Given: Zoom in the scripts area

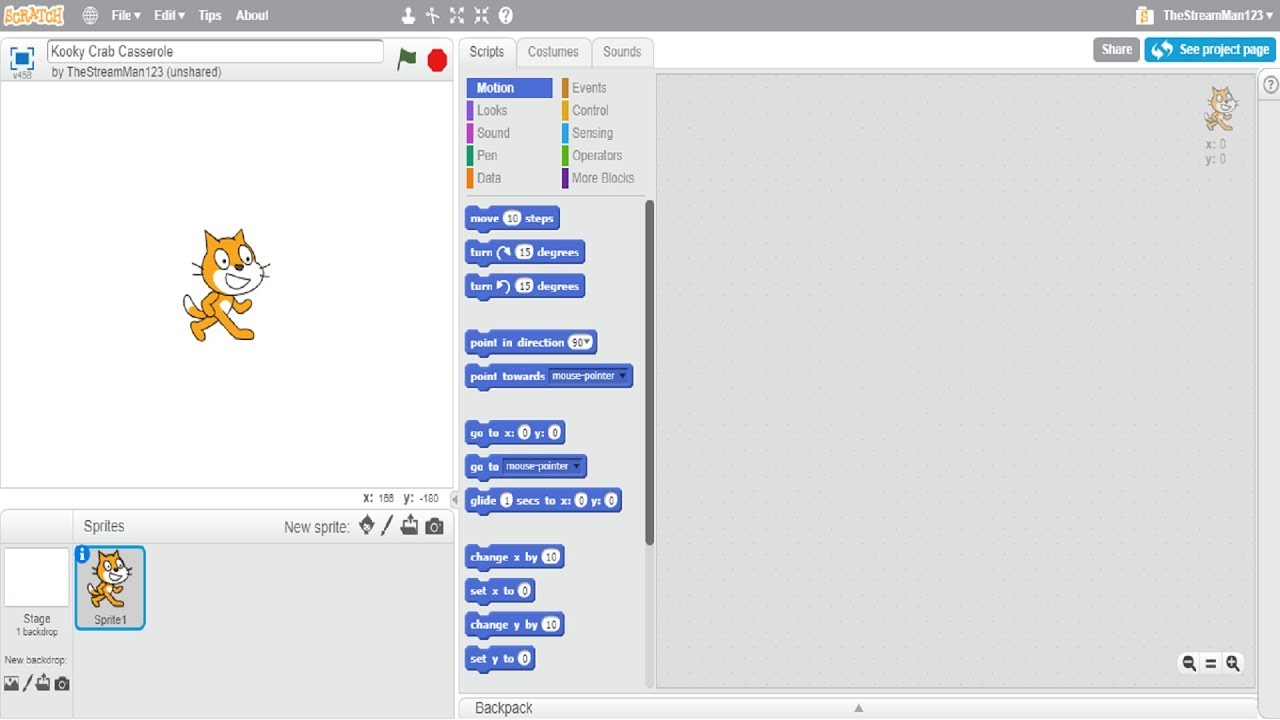Looking at the screenshot, I should (1233, 663).
